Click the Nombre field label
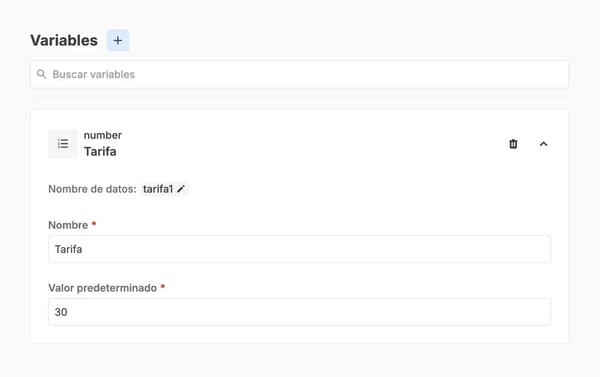Image resolution: width=600 pixels, height=377 pixels. [x=68, y=225]
